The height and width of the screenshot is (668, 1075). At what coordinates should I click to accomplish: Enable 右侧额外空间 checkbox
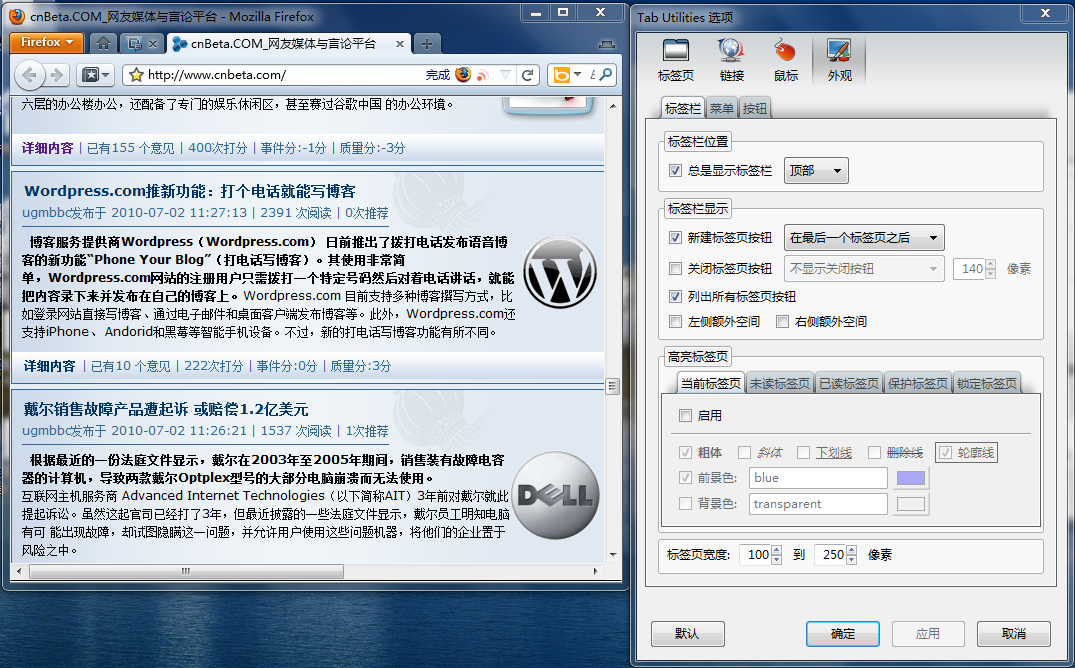pos(782,322)
